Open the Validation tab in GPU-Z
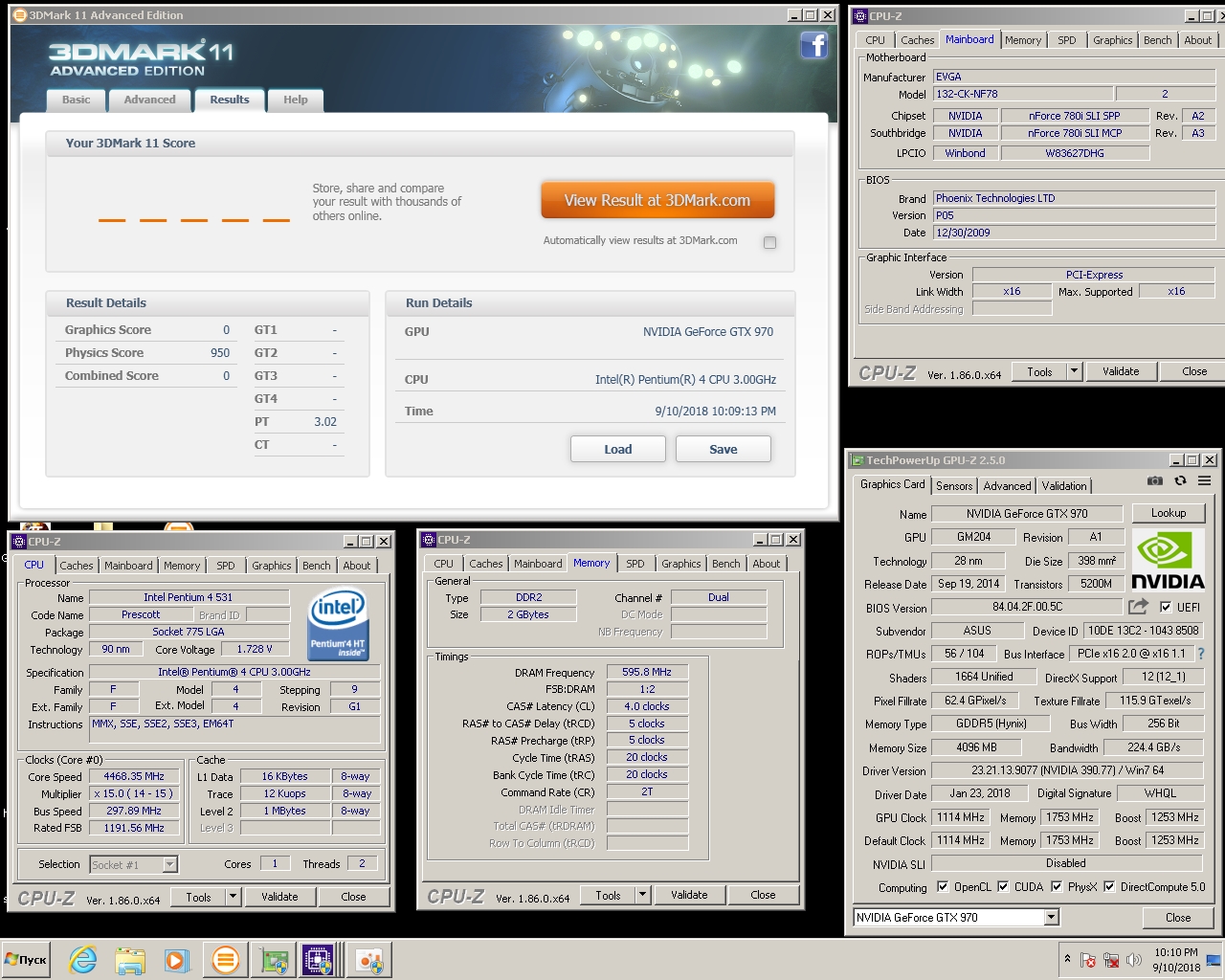 click(x=1064, y=486)
